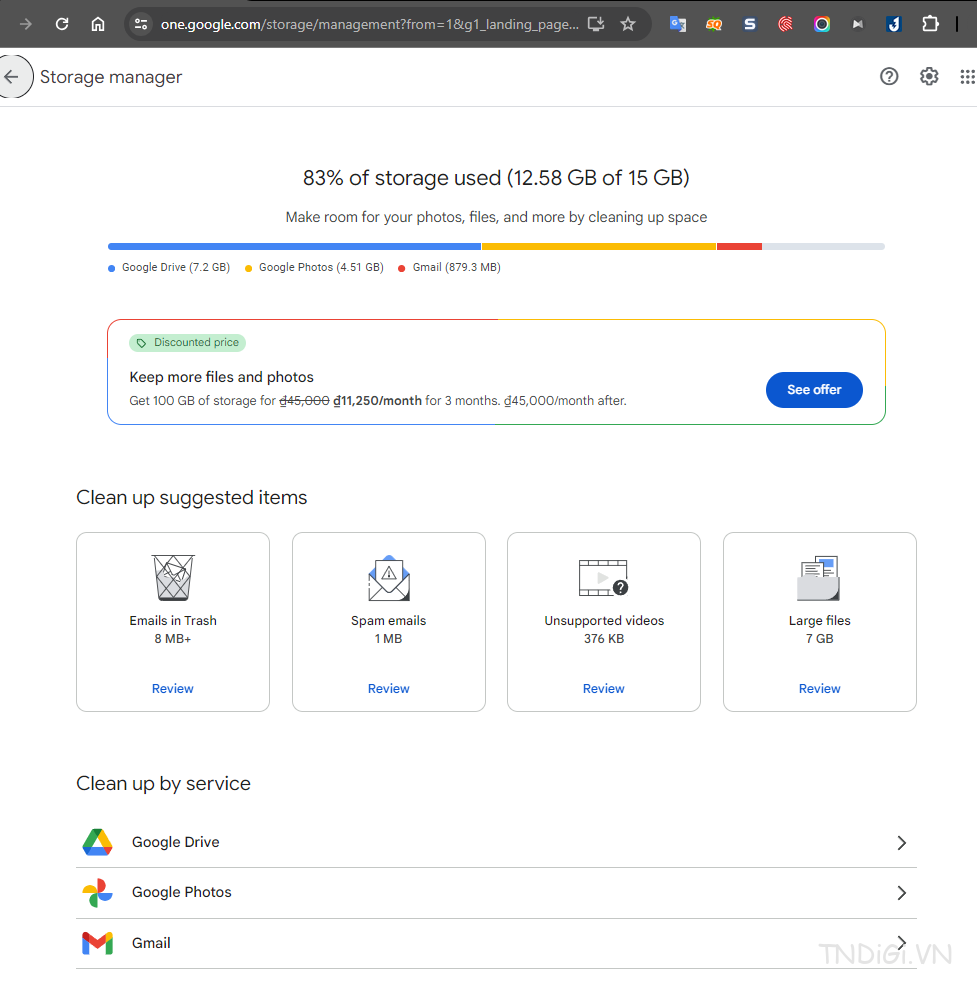Open the gray flag extension icon
977x989 pixels.
tap(857, 25)
